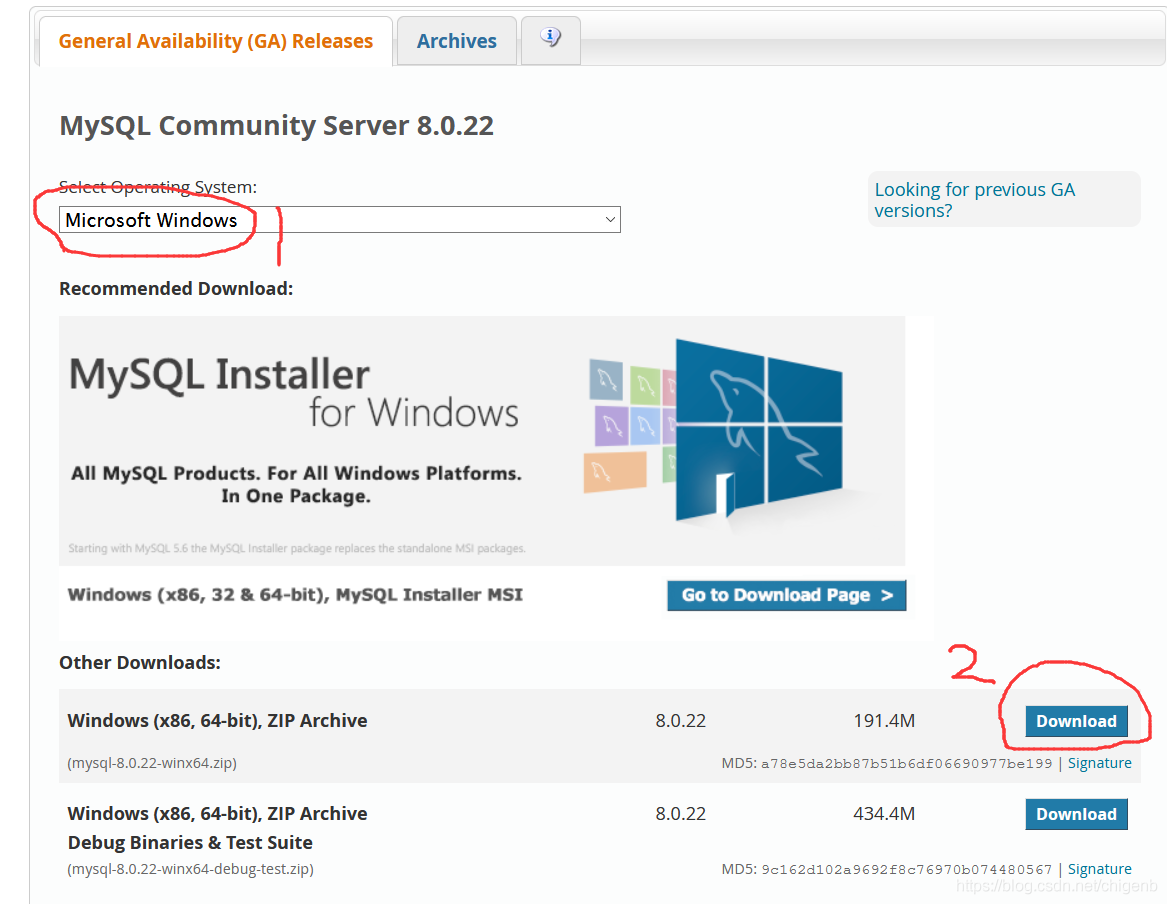The image size is (1167, 904).
Task: Click the MD5 hash starting with a78e5da2
Action: tap(907, 763)
